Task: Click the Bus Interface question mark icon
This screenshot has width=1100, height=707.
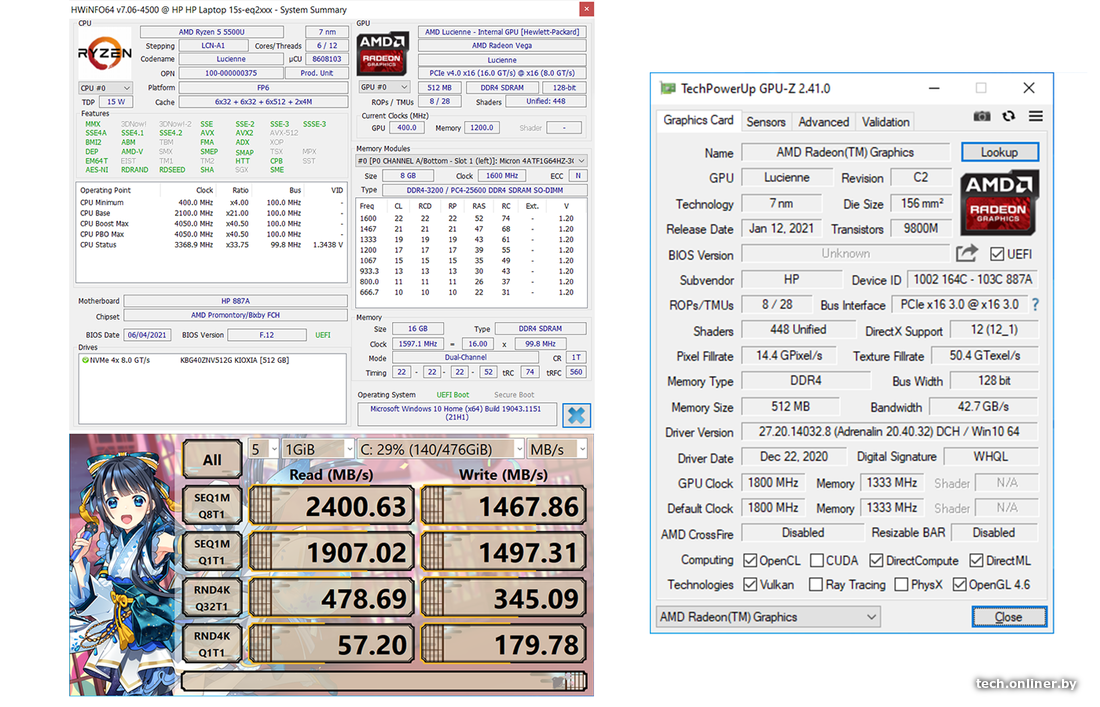Action: point(1035,305)
